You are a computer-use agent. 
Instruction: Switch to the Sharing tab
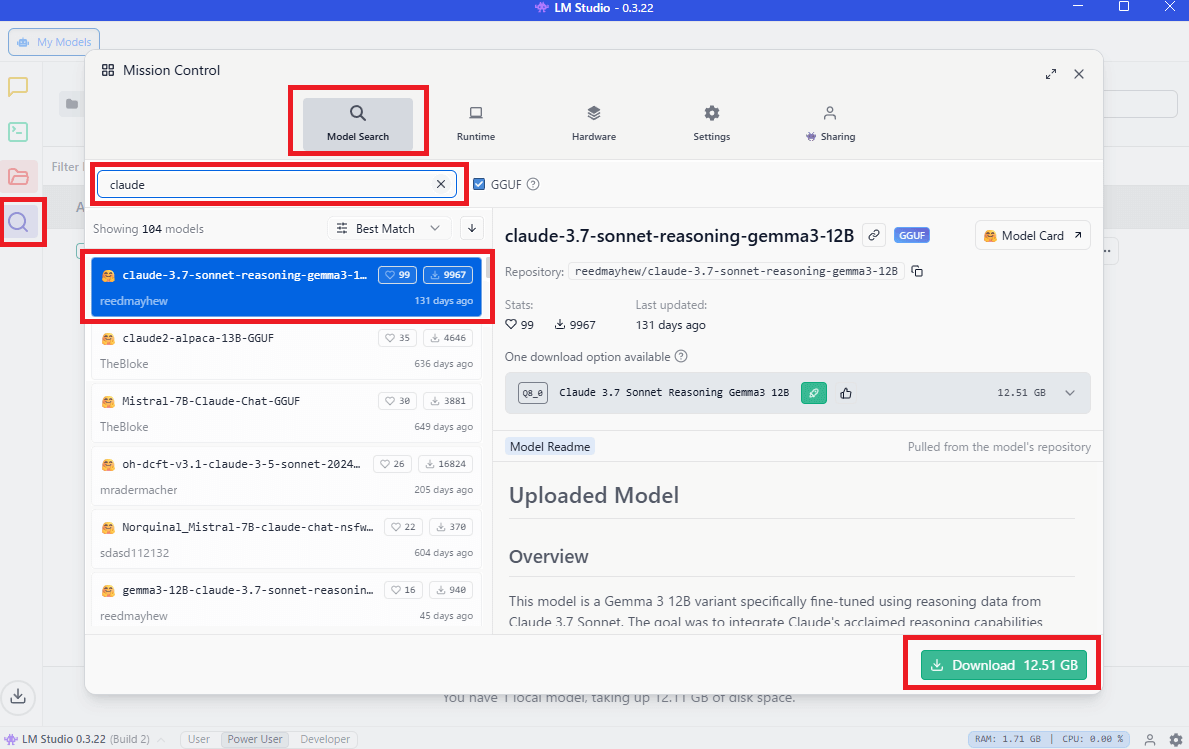830,124
